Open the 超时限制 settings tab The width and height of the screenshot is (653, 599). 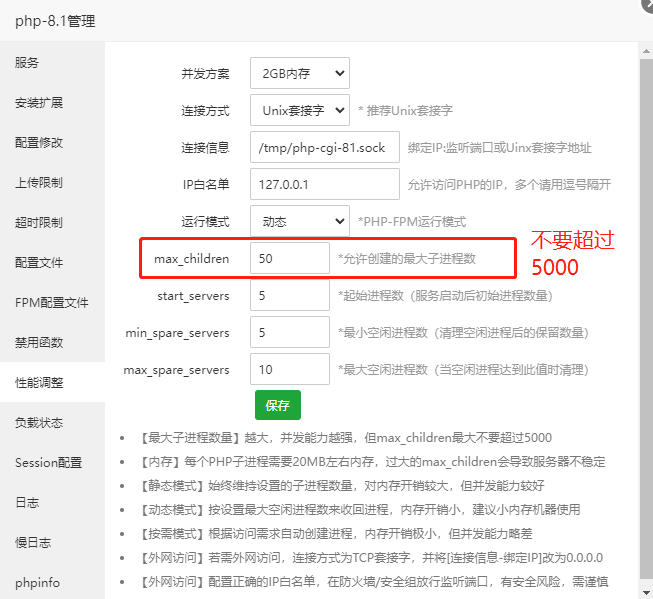click(39, 222)
